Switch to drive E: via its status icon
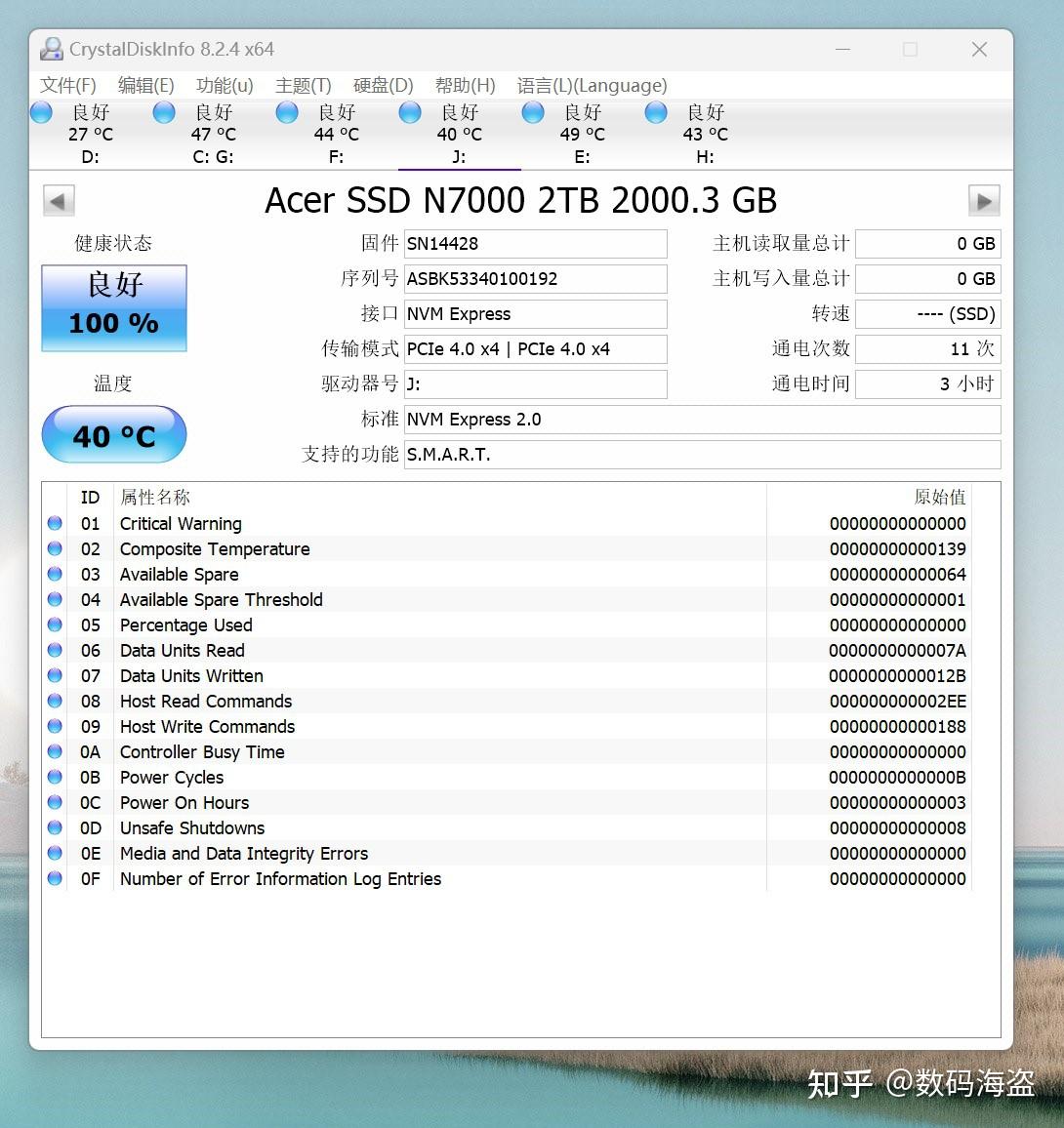 tap(533, 112)
